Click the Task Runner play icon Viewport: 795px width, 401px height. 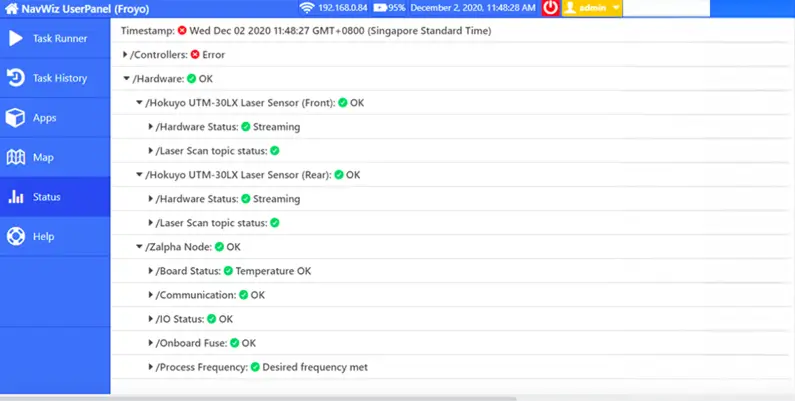pyautogui.click(x=15, y=38)
